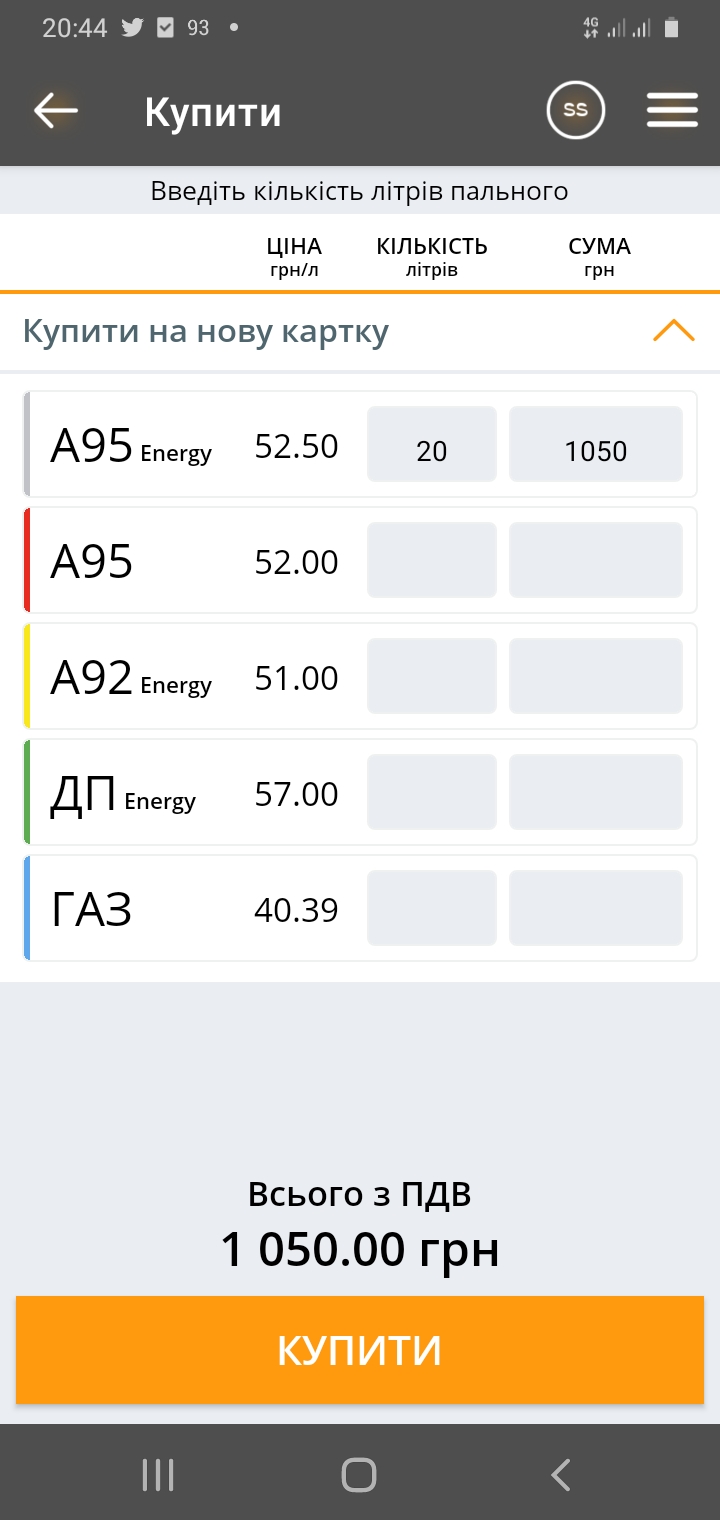This screenshot has height=1520, width=720.
Task: Tap the Android back navigation chevron
Action: pos(561,1475)
